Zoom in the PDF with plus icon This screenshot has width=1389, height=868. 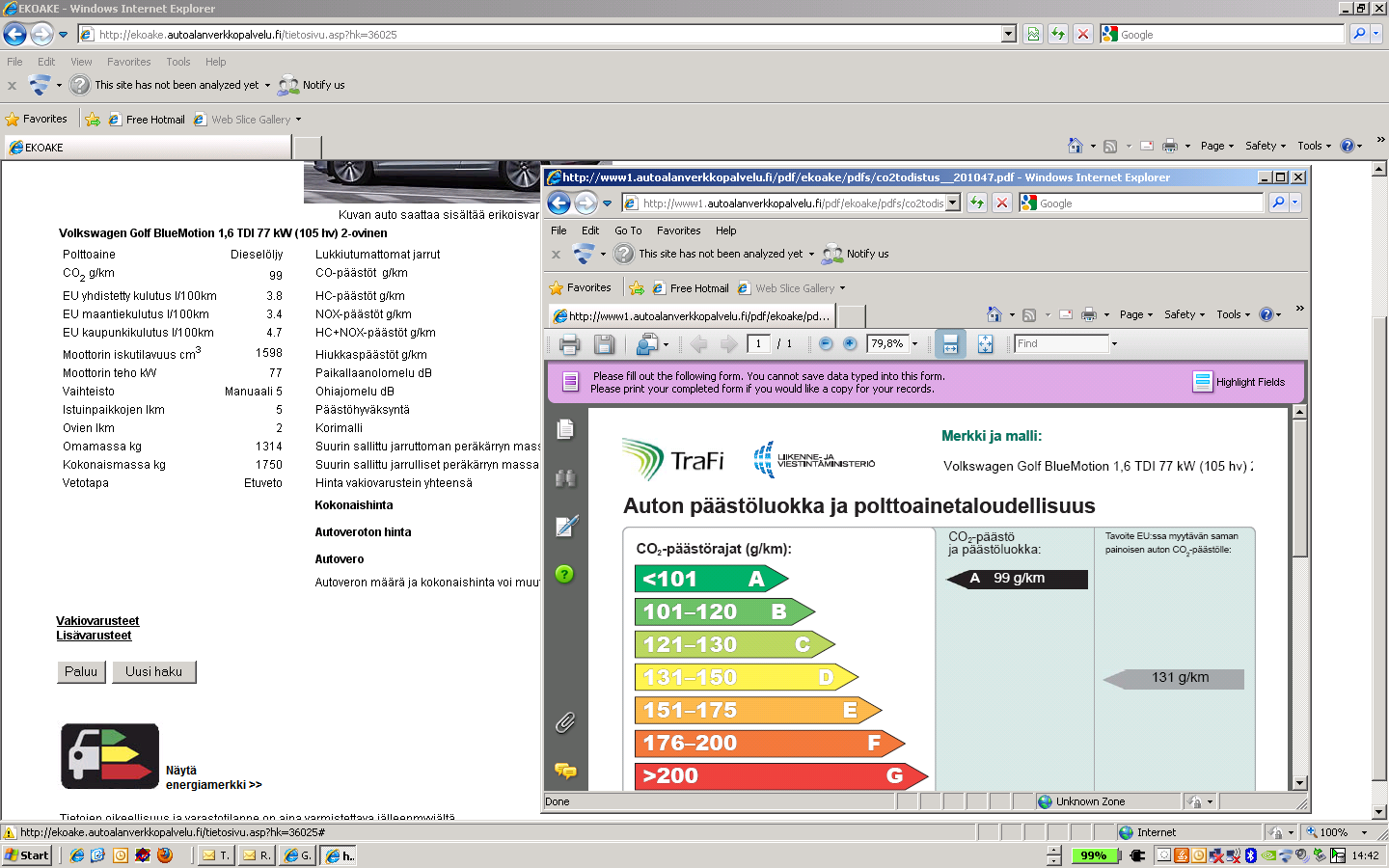pos(850,344)
